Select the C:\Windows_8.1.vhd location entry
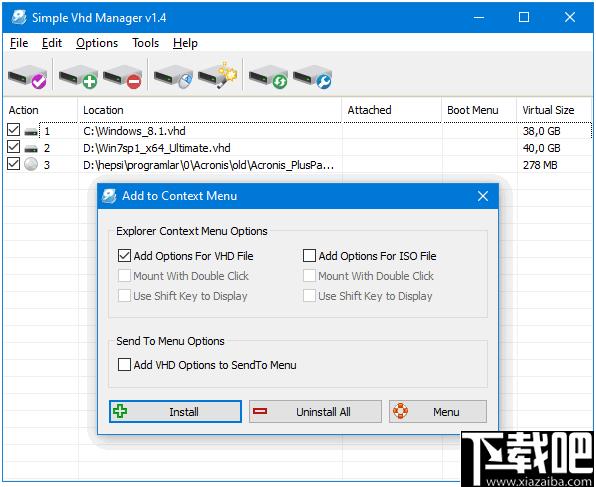The height and width of the screenshot is (487, 596). 134,131
